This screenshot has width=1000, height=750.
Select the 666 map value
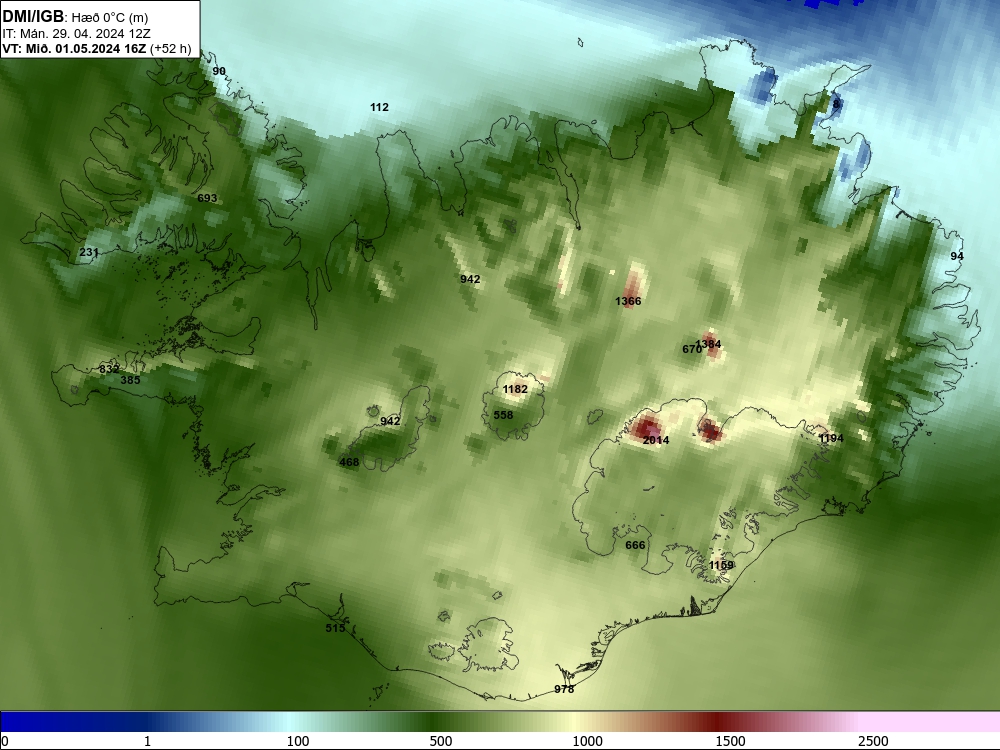coord(635,545)
